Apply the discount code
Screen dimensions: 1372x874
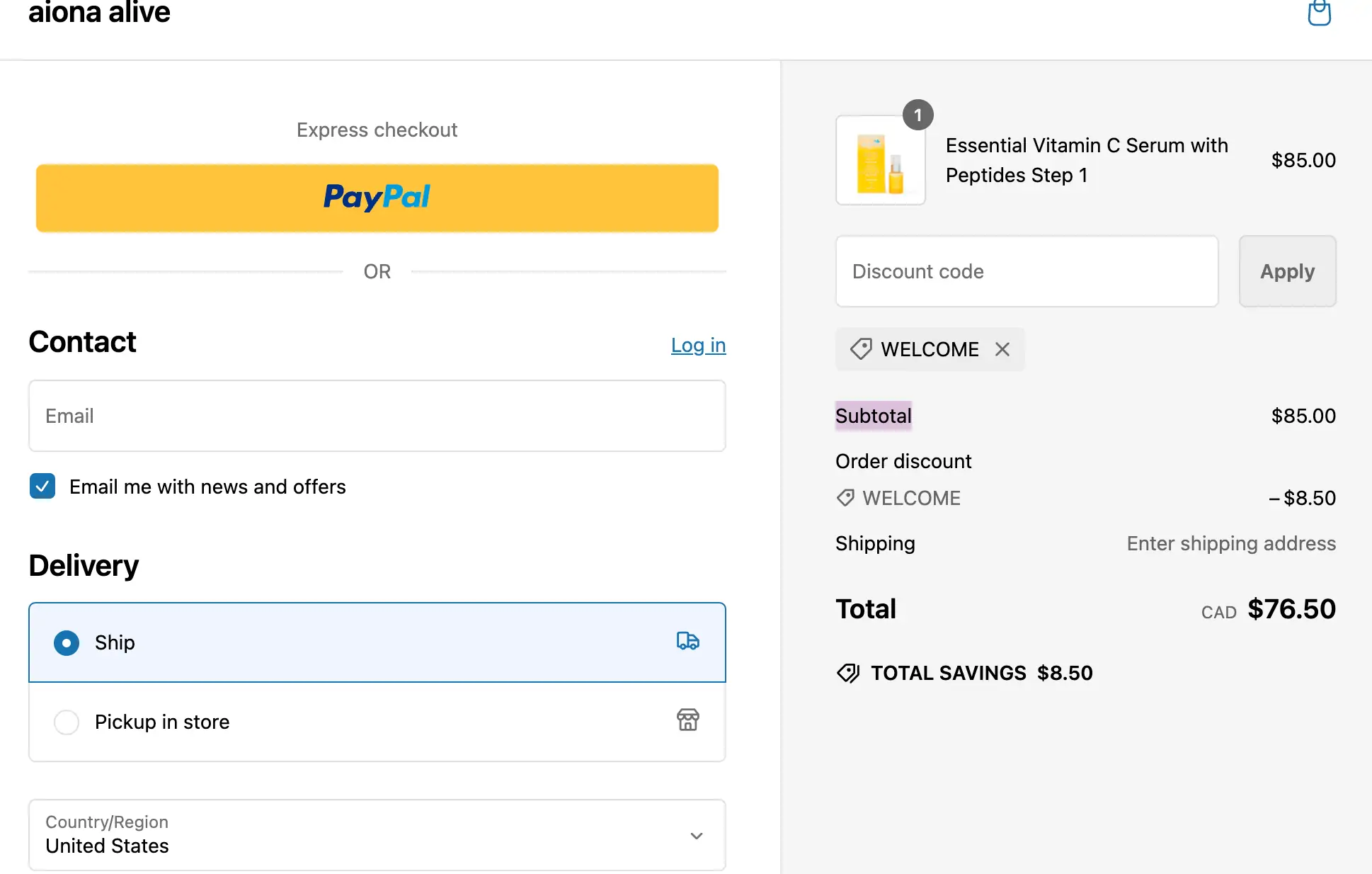pyautogui.click(x=1287, y=271)
